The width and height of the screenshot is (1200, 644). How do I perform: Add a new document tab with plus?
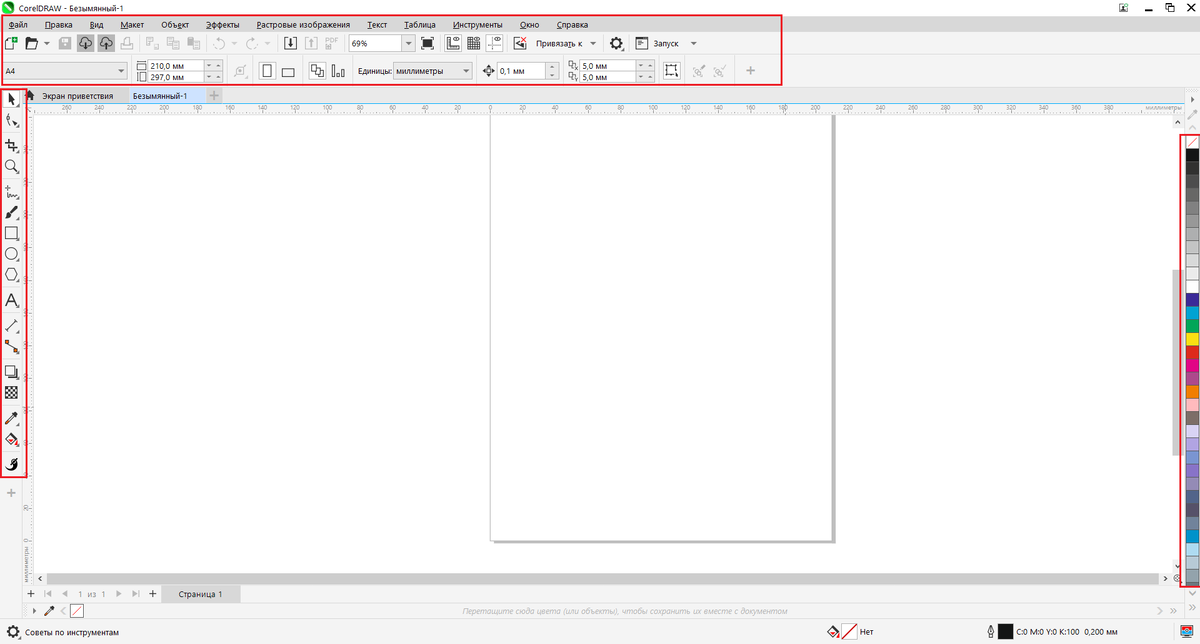[214, 96]
